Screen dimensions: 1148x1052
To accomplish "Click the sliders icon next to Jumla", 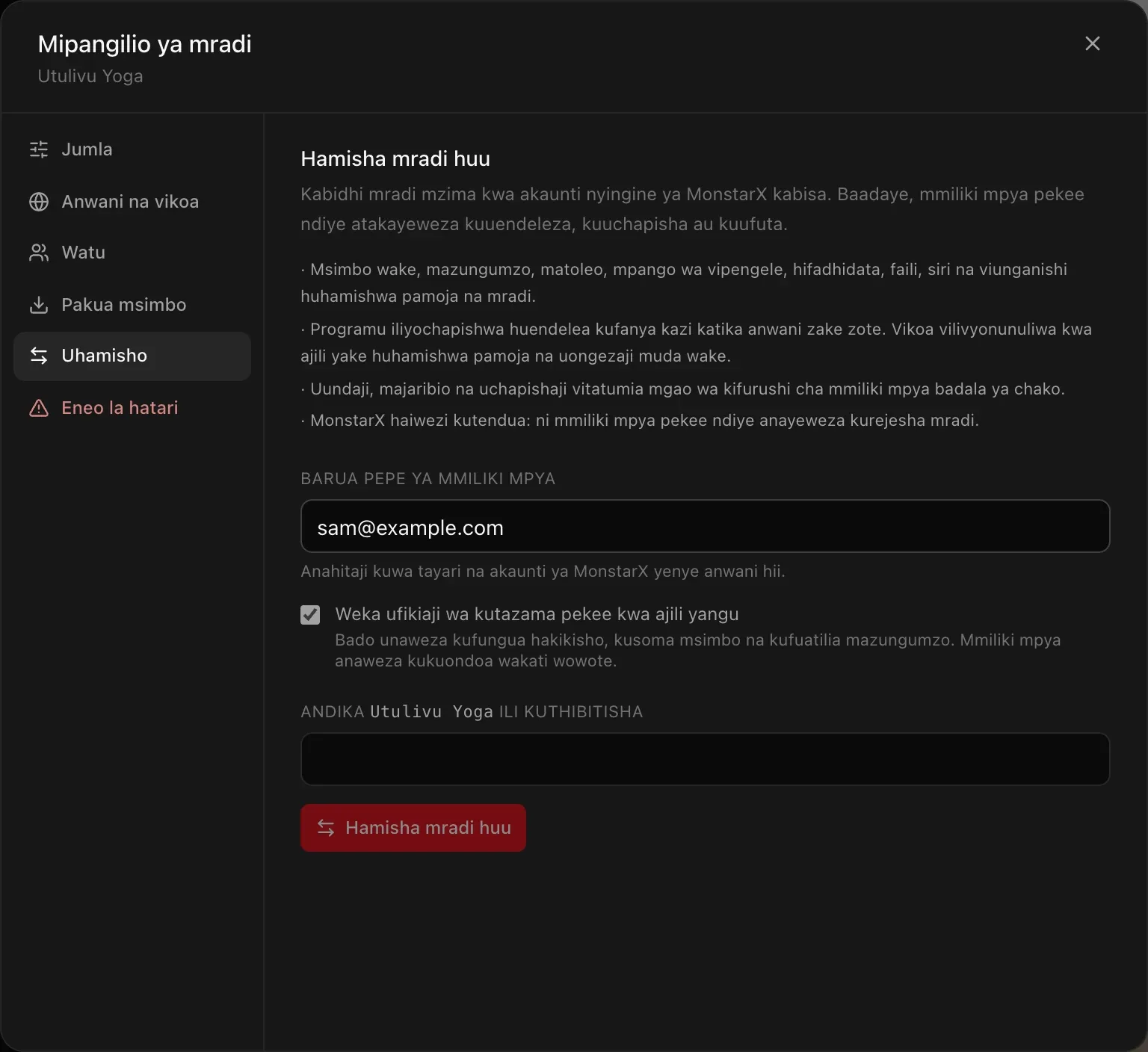I will pyautogui.click(x=39, y=149).
